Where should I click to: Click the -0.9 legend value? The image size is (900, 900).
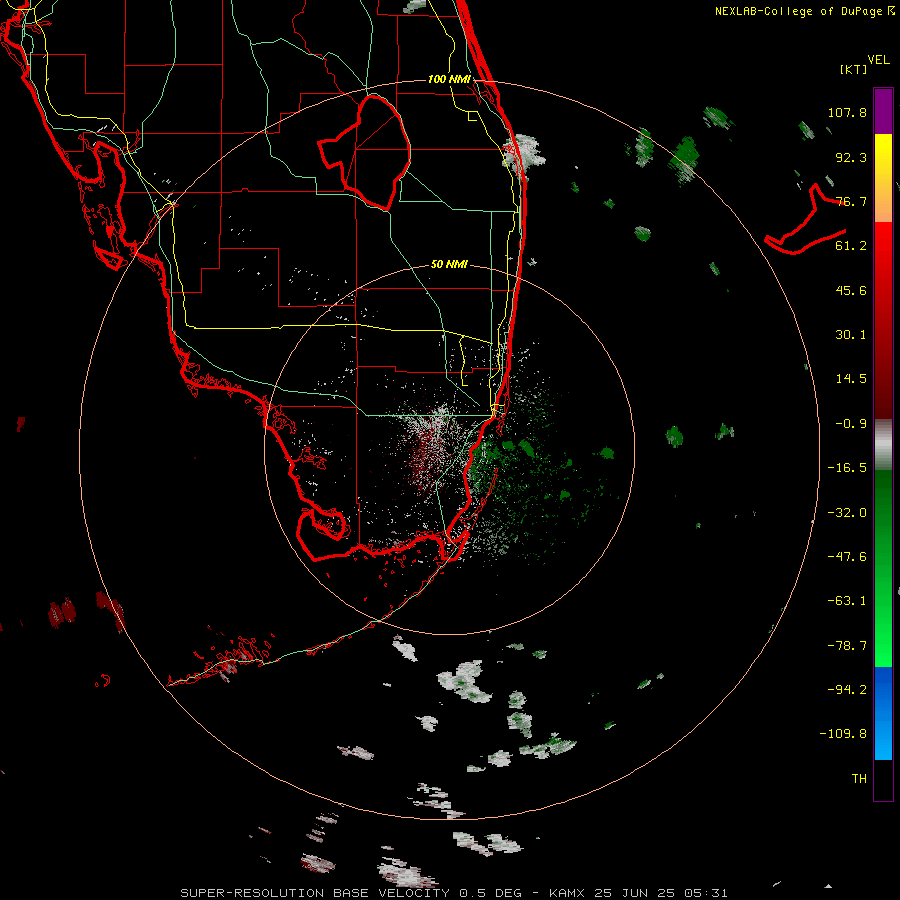851,424
